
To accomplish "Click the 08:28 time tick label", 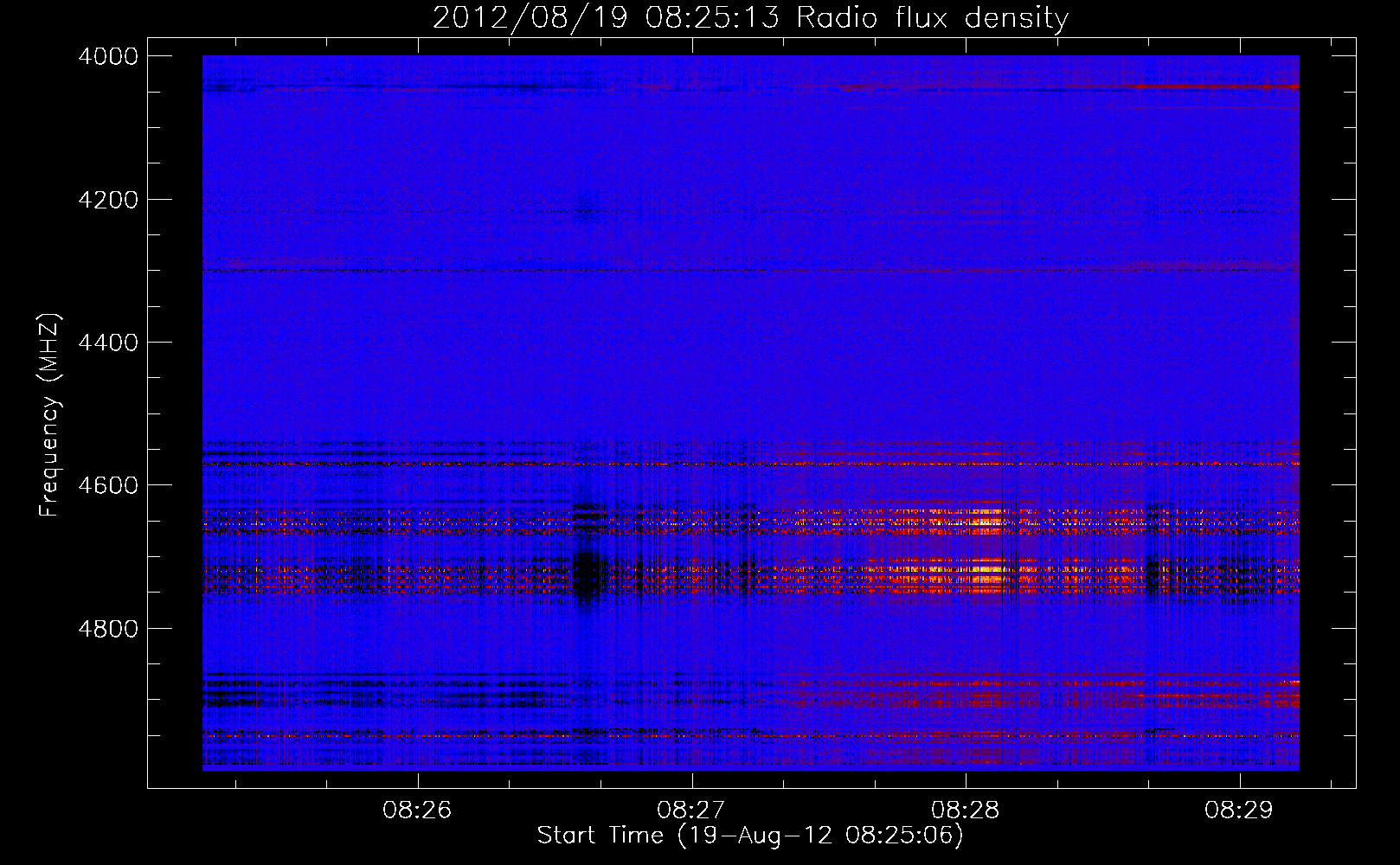I will click(x=966, y=810).
